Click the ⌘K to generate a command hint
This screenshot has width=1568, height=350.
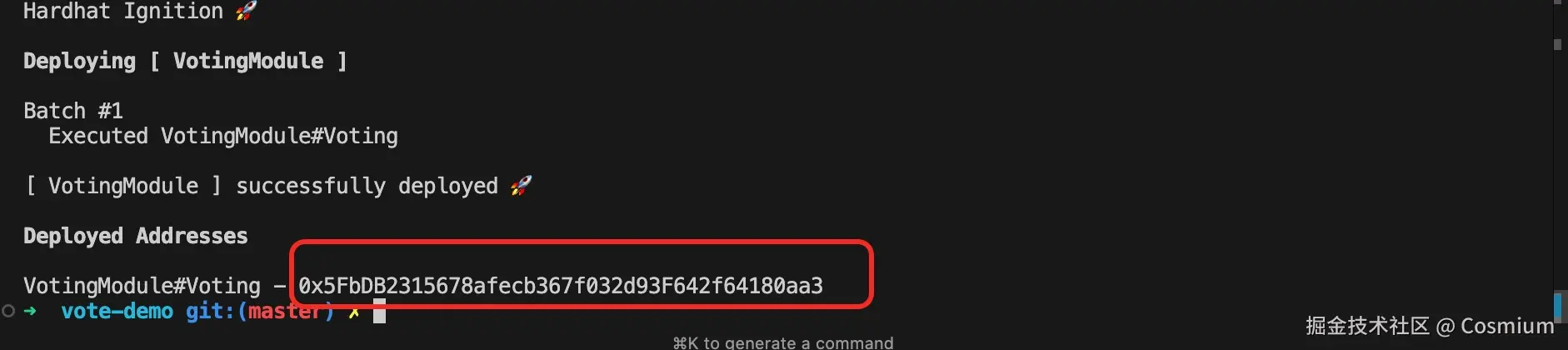coord(783,342)
